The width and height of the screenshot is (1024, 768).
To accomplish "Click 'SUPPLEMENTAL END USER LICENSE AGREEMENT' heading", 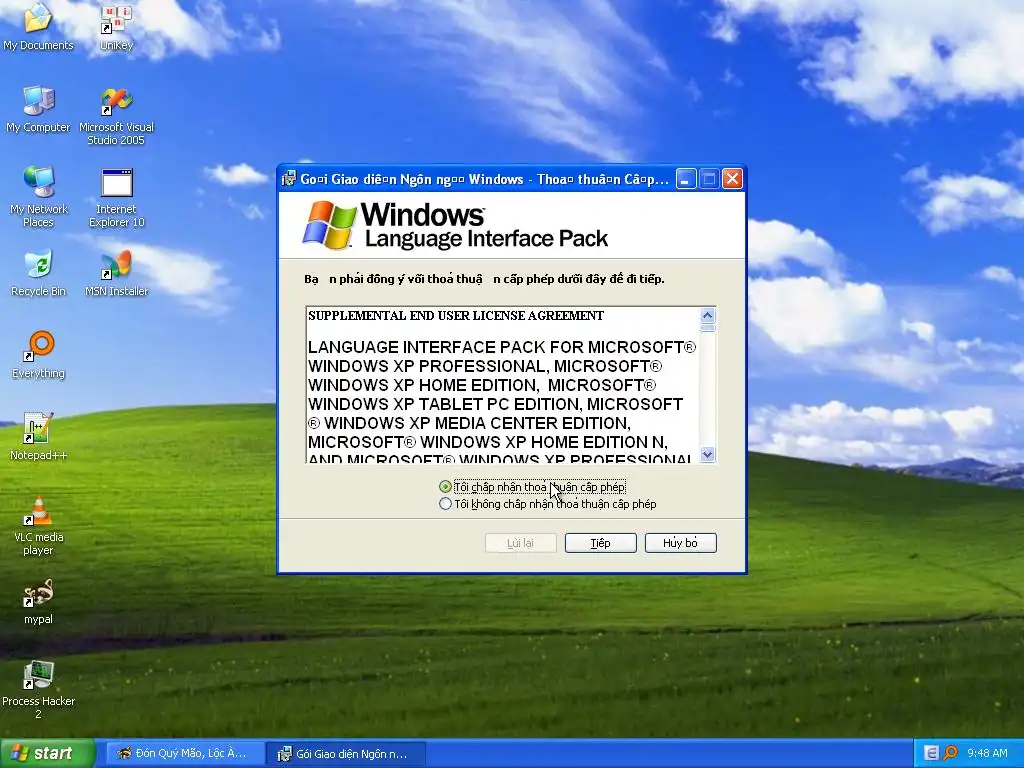I will (x=456, y=316).
